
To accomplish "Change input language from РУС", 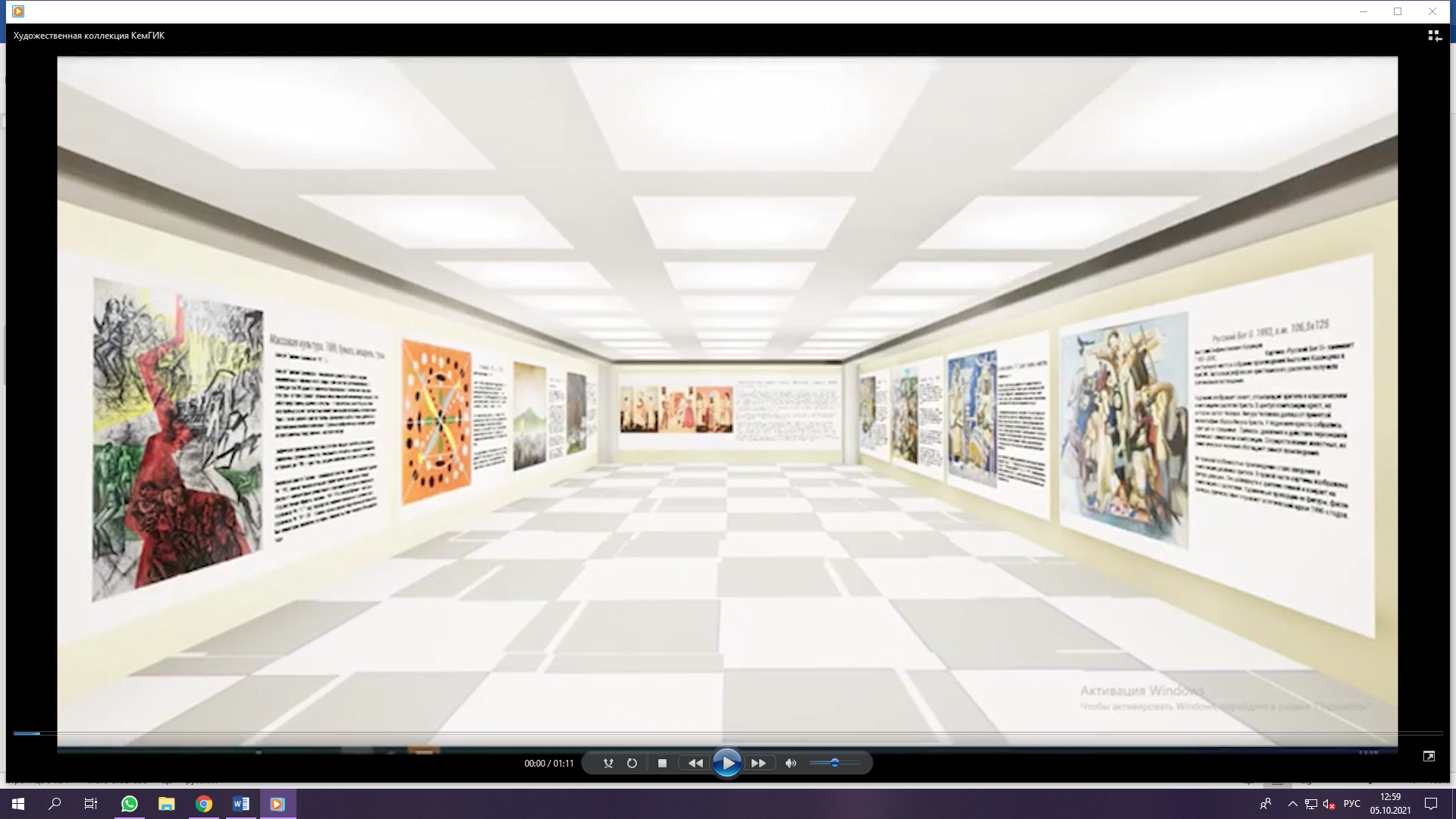I will [1351, 804].
